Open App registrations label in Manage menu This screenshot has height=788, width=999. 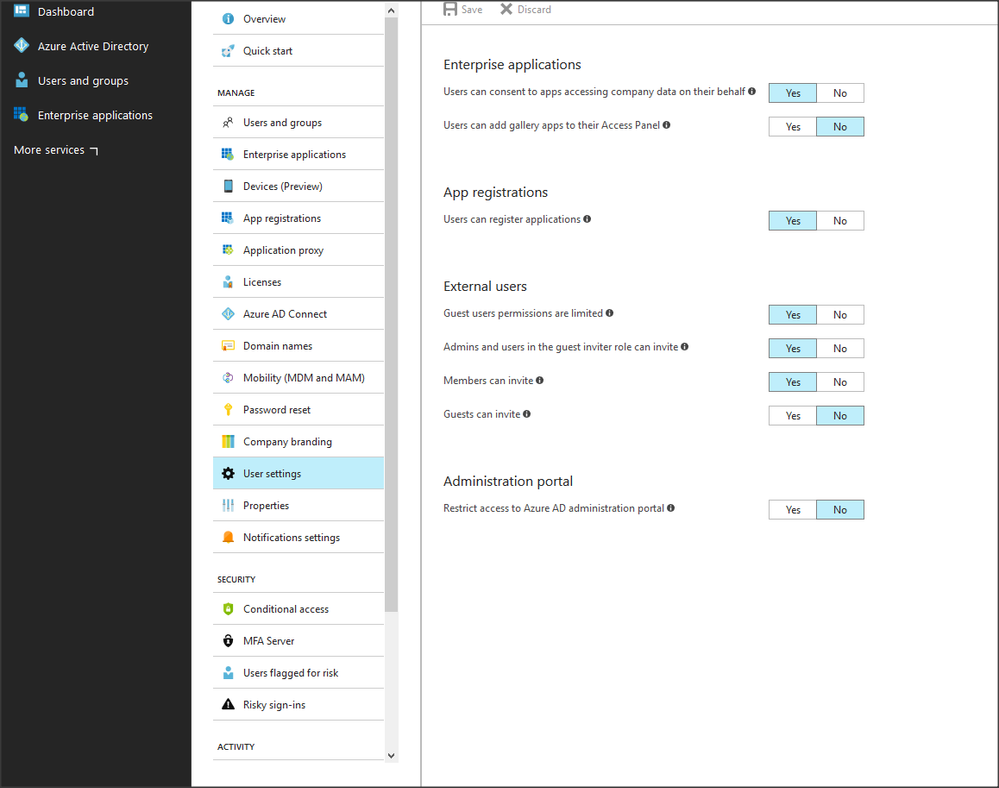[x=282, y=218]
